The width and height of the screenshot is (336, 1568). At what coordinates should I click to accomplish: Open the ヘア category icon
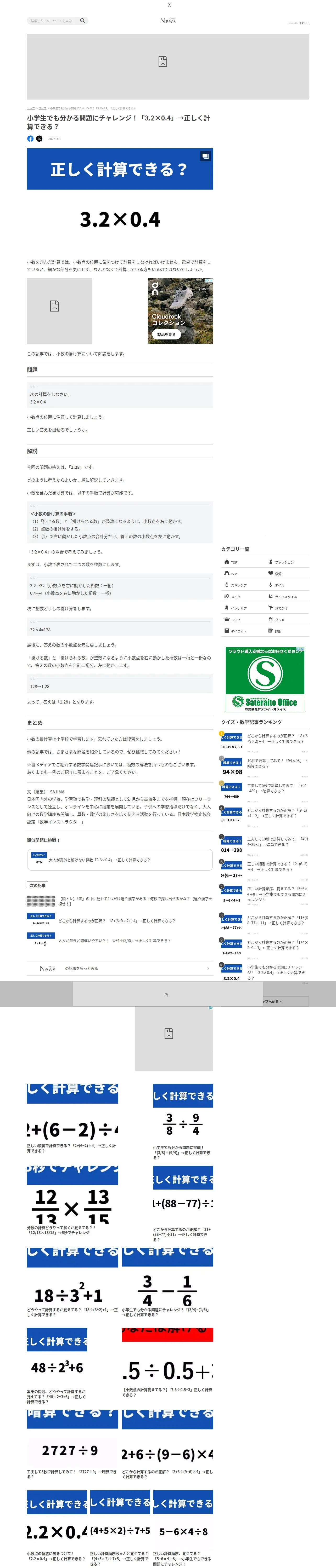(x=227, y=573)
